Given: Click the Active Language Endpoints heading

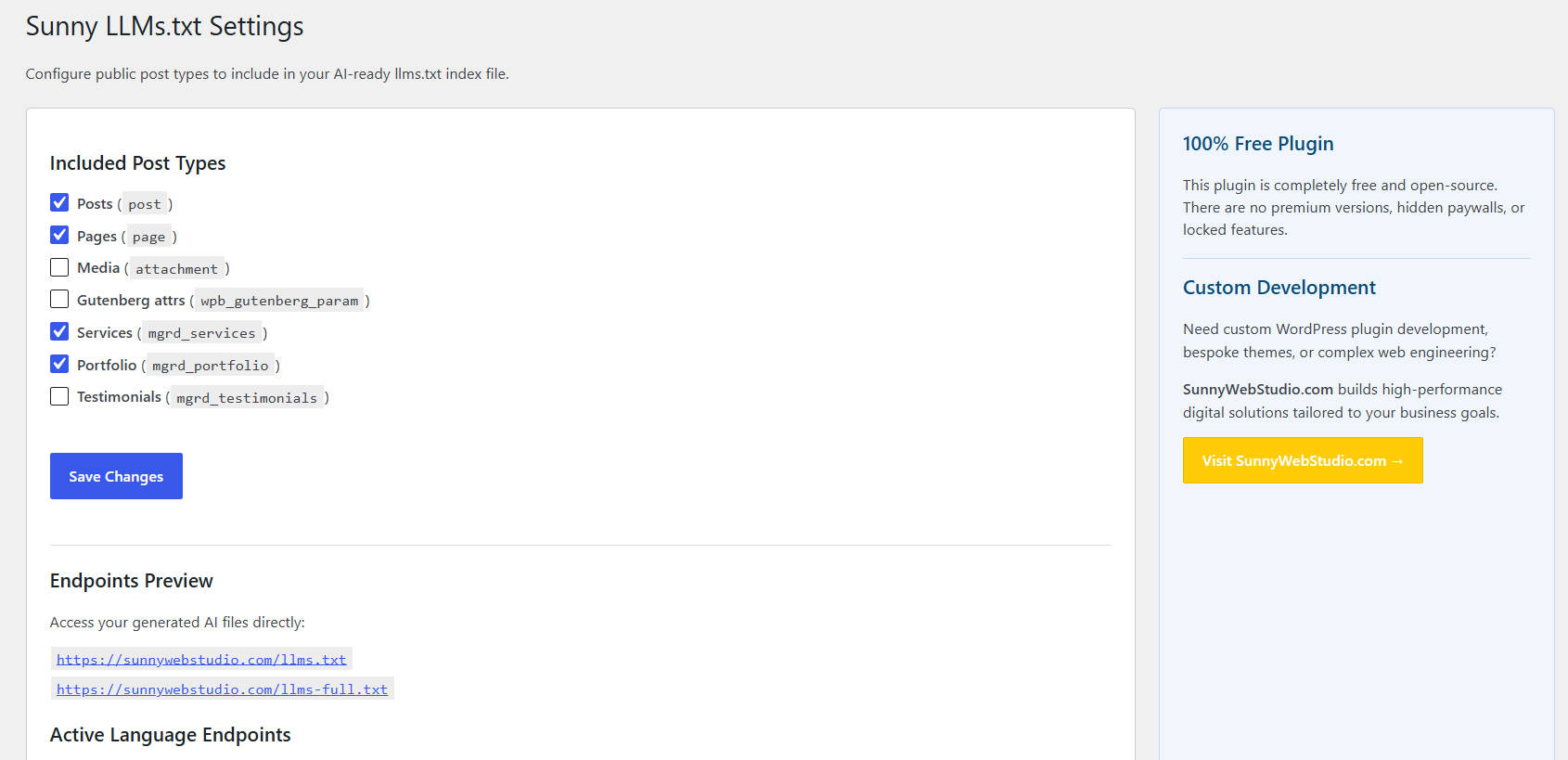Looking at the screenshot, I should (x=171, y=735).
